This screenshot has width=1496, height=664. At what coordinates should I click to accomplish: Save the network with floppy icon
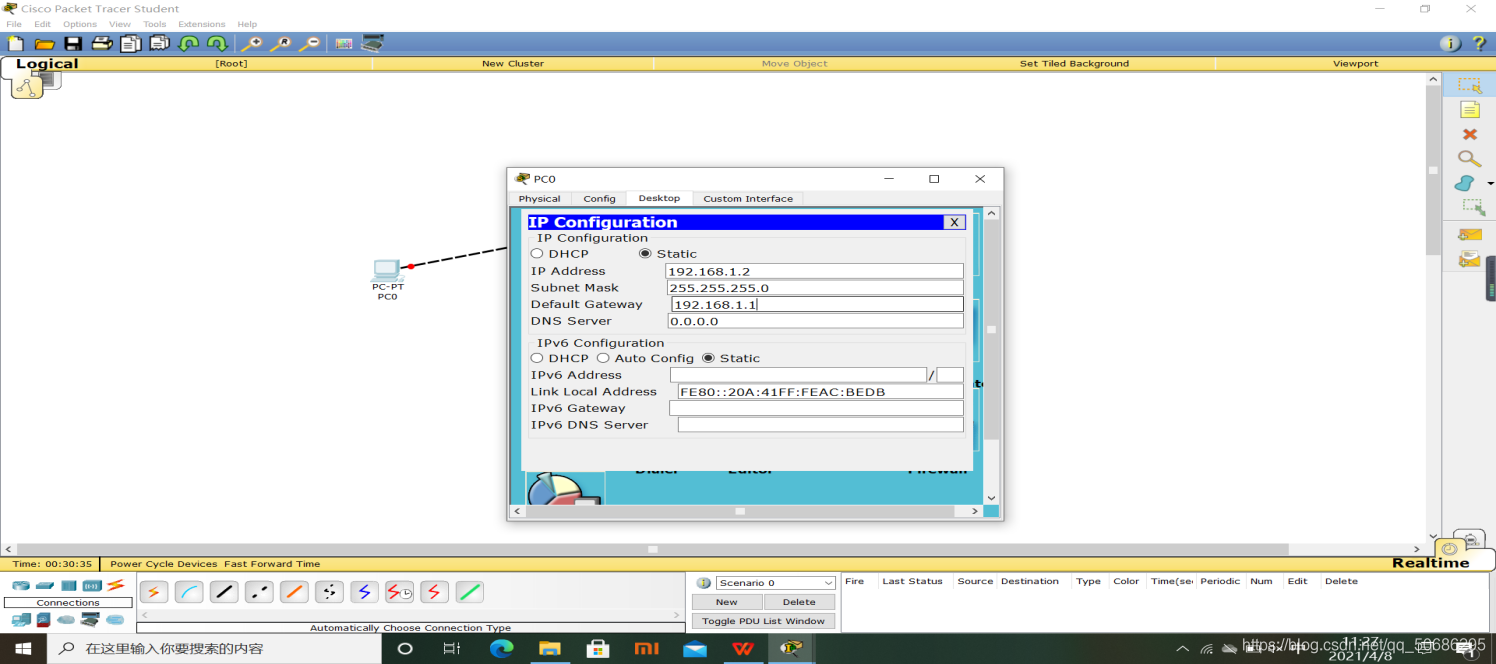click(73, 43)
